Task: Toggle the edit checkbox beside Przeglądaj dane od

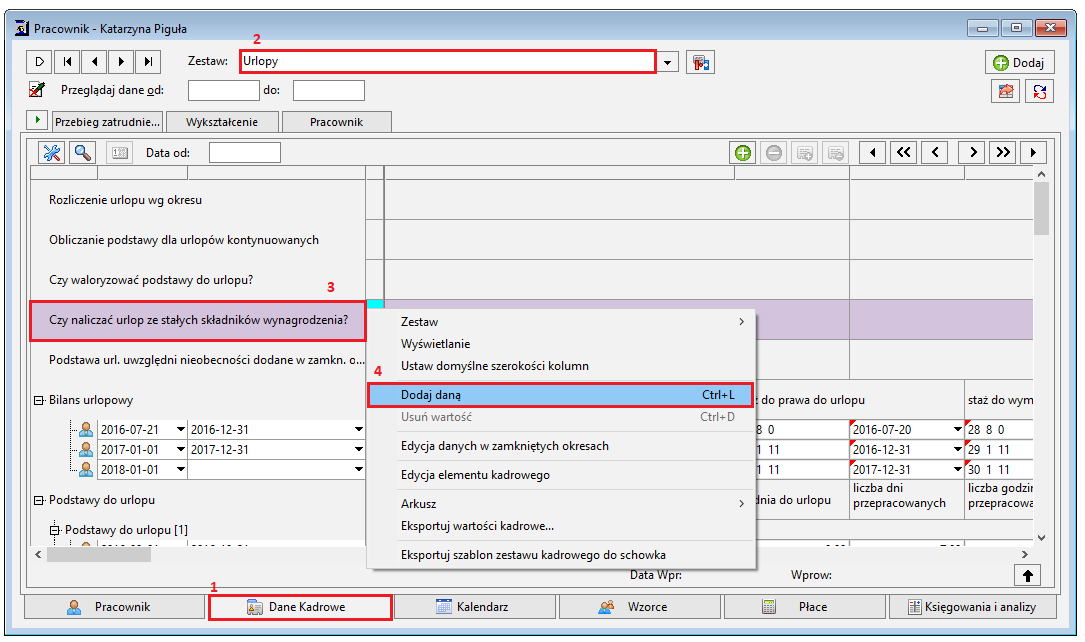Action: (x=36, y=90)
